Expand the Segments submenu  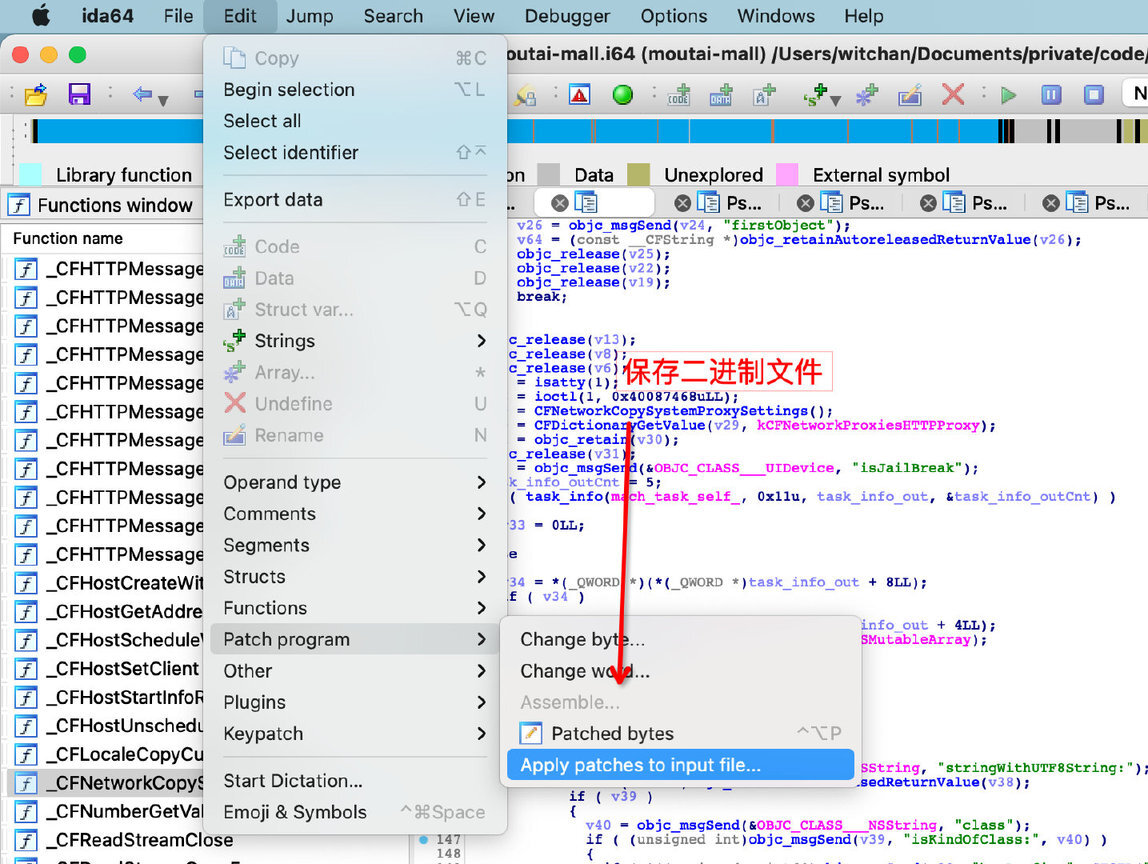point(355,545)
